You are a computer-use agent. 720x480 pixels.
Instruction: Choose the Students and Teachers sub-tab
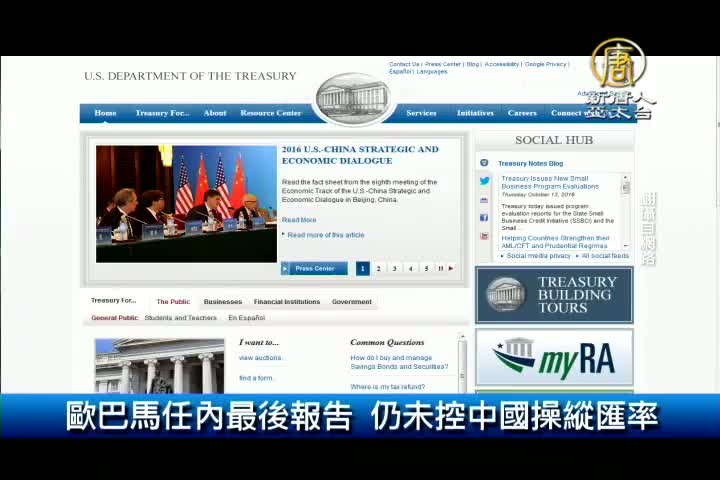tap(180, 318)
